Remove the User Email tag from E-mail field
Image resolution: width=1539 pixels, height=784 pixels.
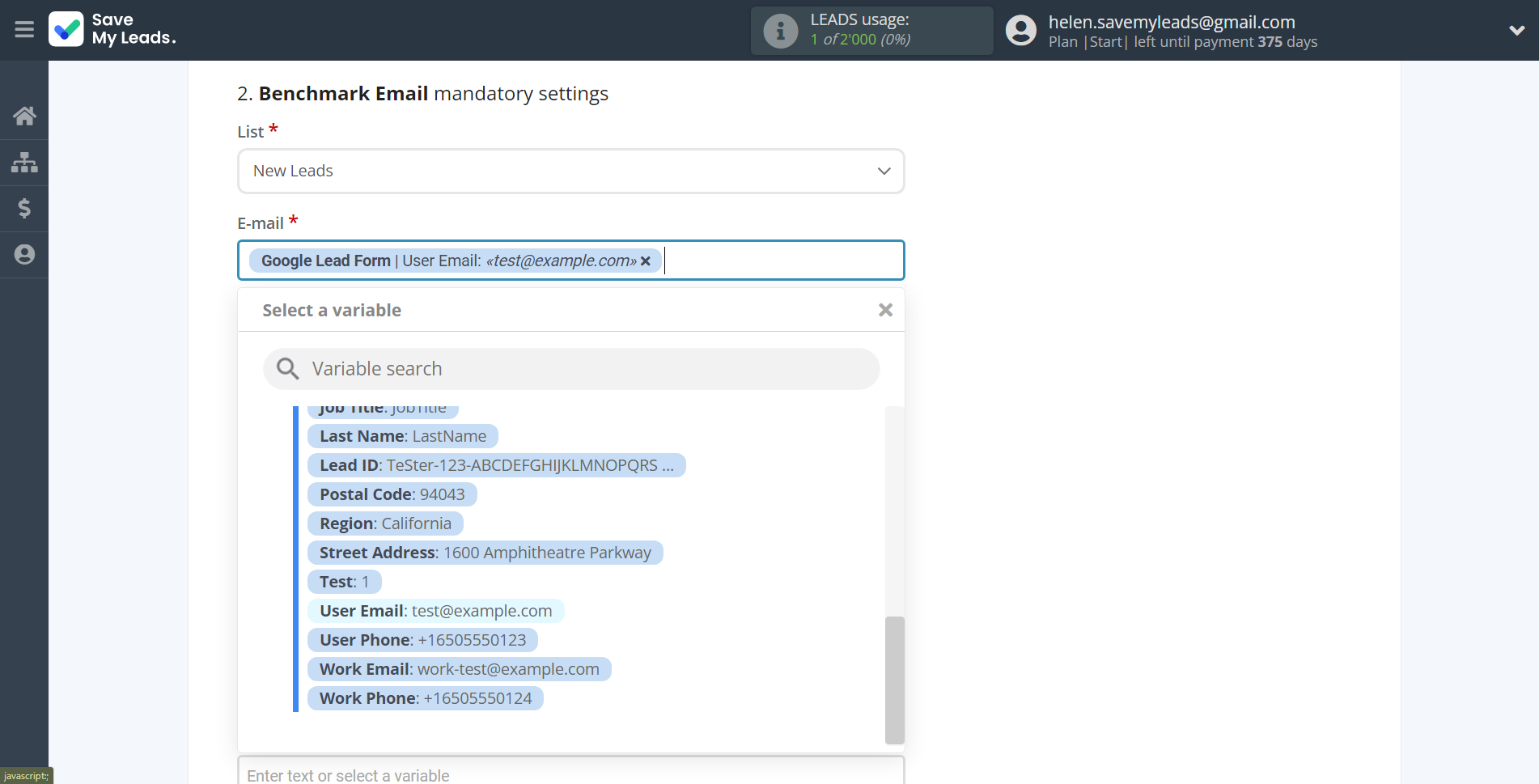646,261
